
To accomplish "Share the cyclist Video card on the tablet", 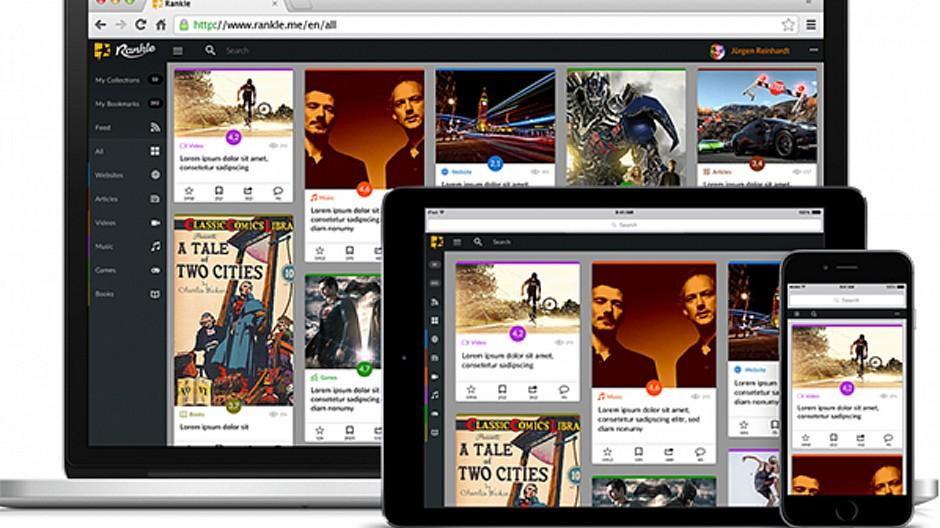I will pos(532,391).
